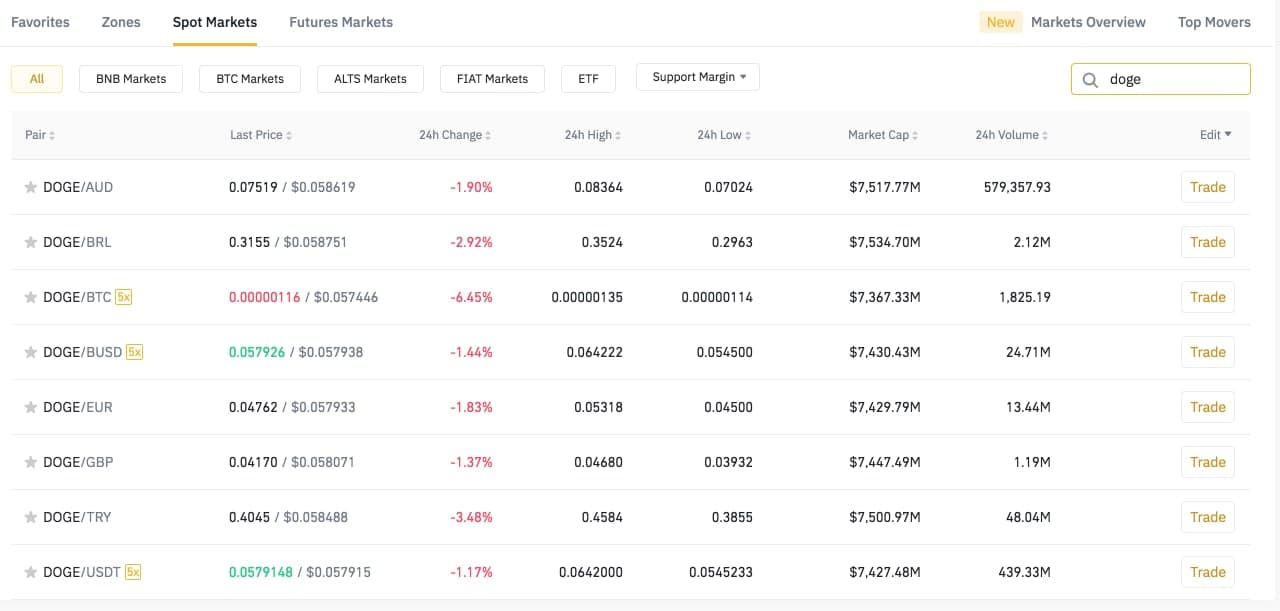Star the DOGE/BUSD pair
This screenshot has height=611, width=1280.
coord(31,352)
